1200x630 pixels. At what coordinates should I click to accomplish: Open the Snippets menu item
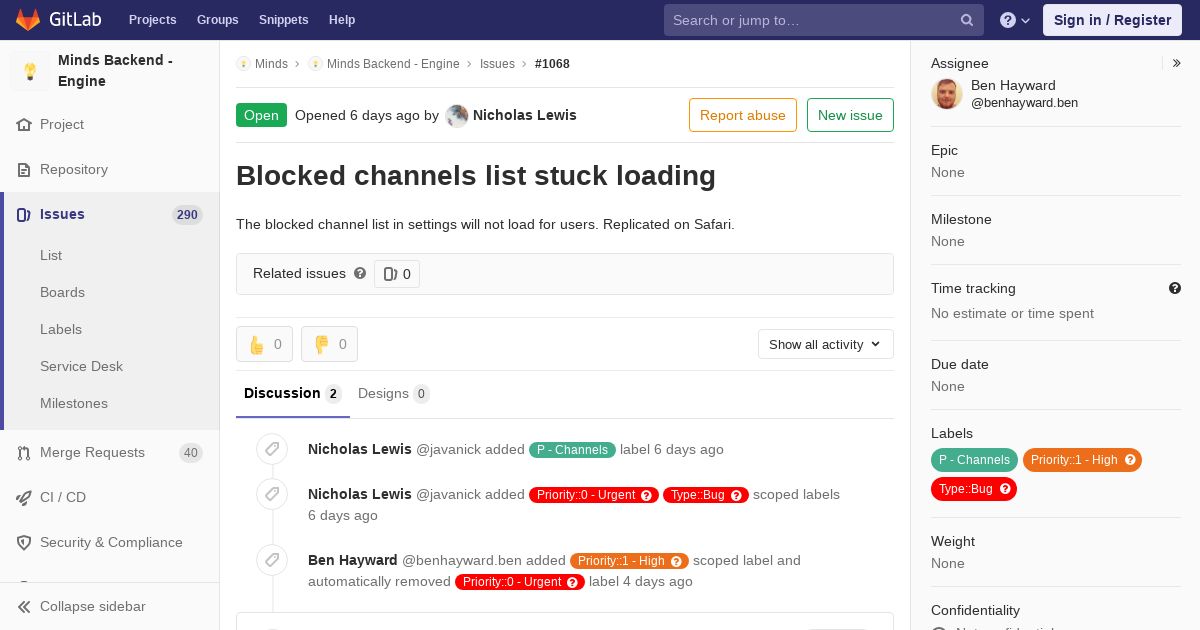coord(284,20)
